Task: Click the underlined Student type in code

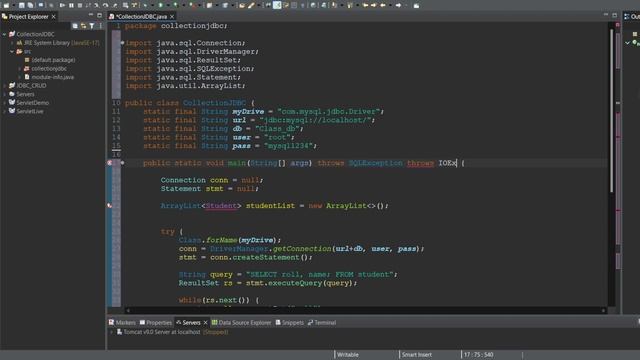Action: 221,206
